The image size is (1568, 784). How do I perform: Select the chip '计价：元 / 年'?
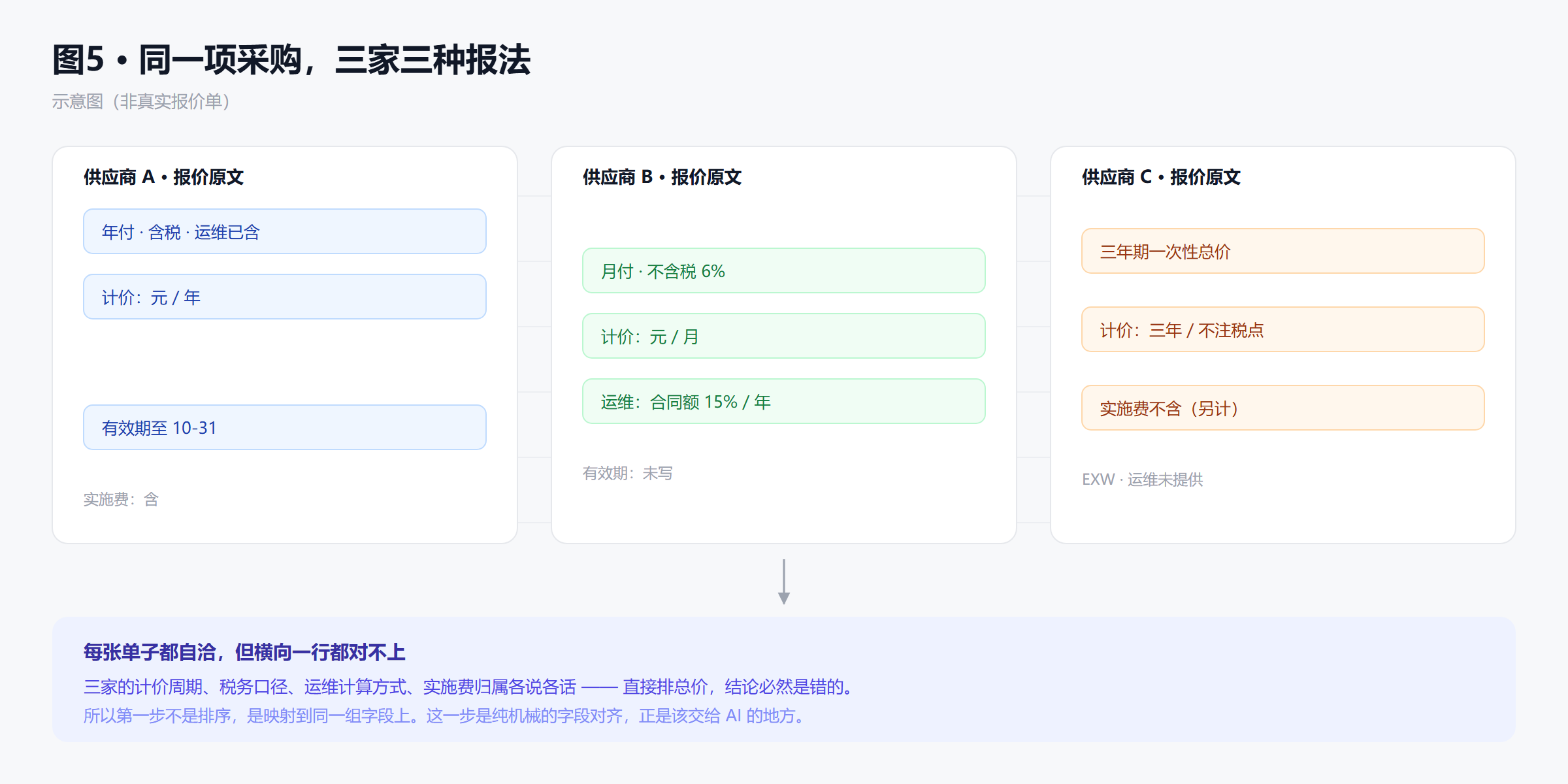tap(285, 297)
